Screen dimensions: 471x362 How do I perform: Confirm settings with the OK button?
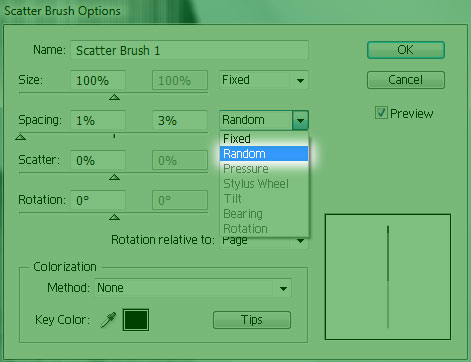[406, 50]
